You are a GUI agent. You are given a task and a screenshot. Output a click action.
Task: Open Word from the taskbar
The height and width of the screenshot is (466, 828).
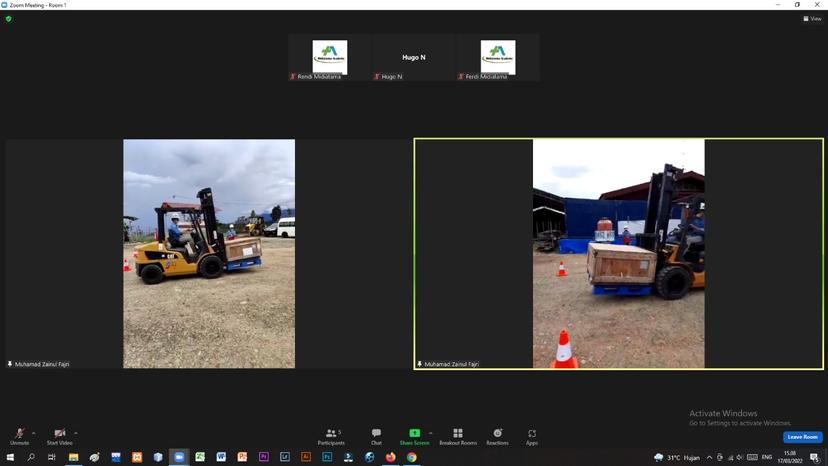pos(221,457)
